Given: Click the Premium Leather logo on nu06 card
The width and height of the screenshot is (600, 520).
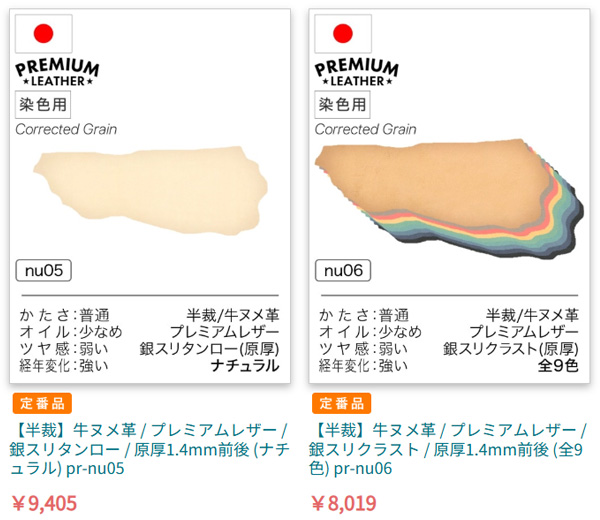Looking at the screenshot, I should pyautogui.click(x=356, y=72).
